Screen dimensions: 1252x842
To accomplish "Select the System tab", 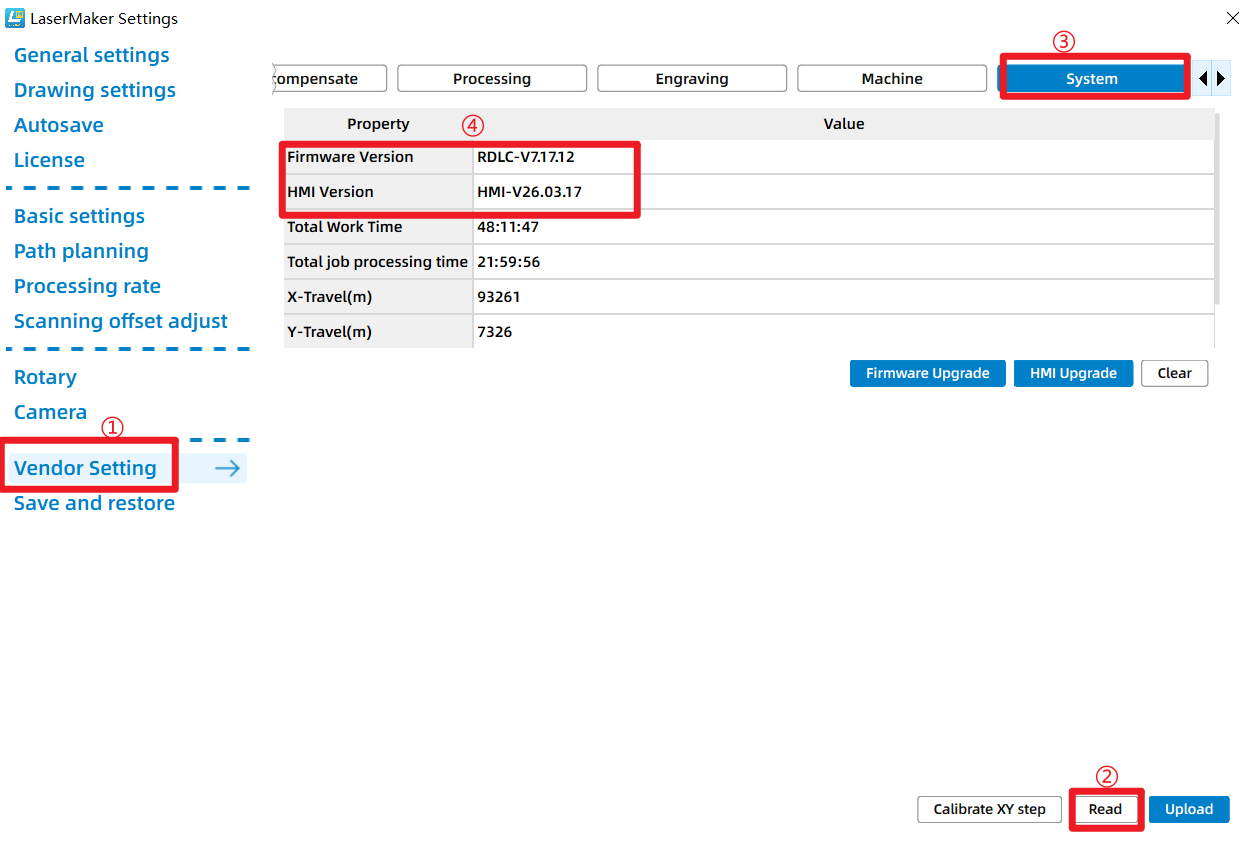I will pos(1091,79).
